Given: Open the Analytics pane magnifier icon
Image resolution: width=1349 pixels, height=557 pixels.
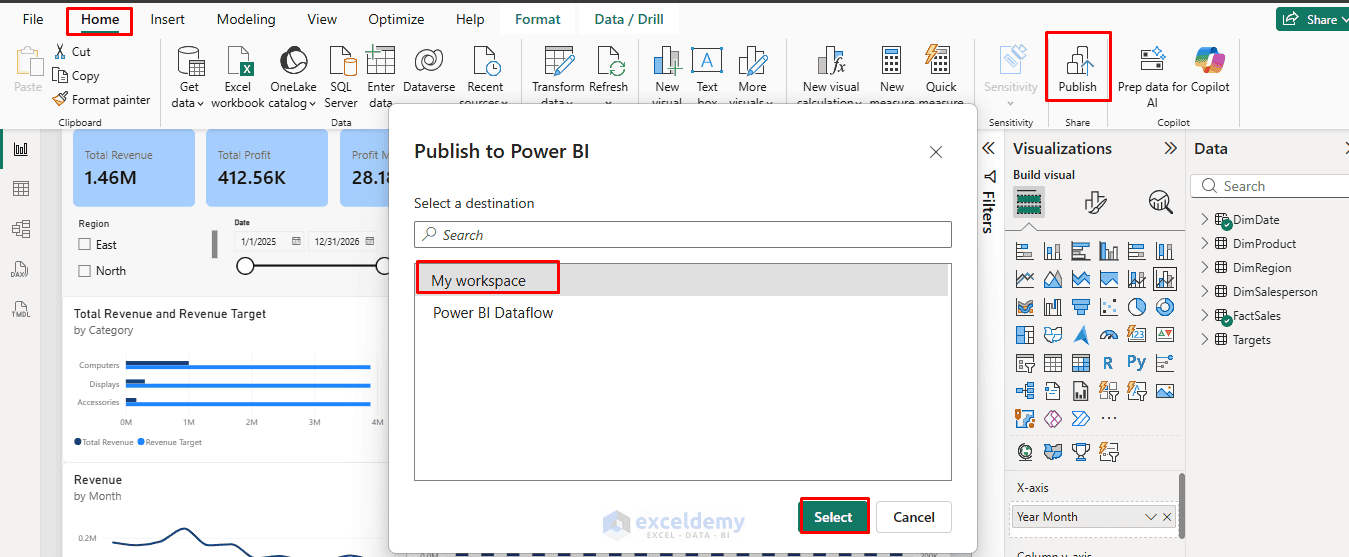Looking at the screenshot, I should (x=1160, y=202).
